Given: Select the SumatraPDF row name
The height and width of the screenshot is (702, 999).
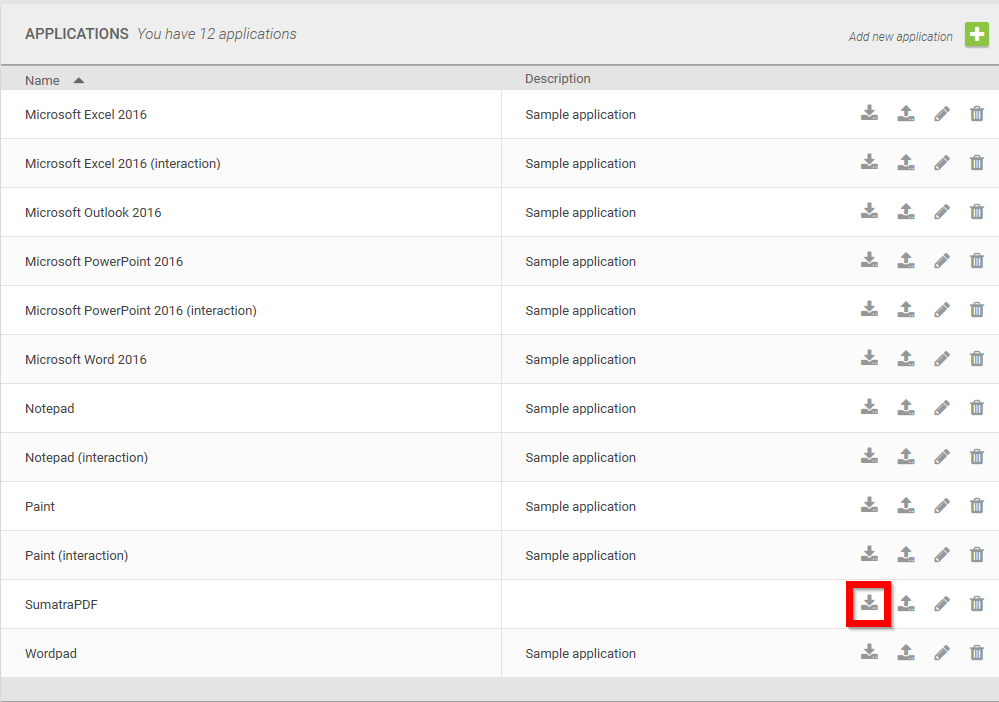Looking at the screenshot, I should tap(61, 605).
